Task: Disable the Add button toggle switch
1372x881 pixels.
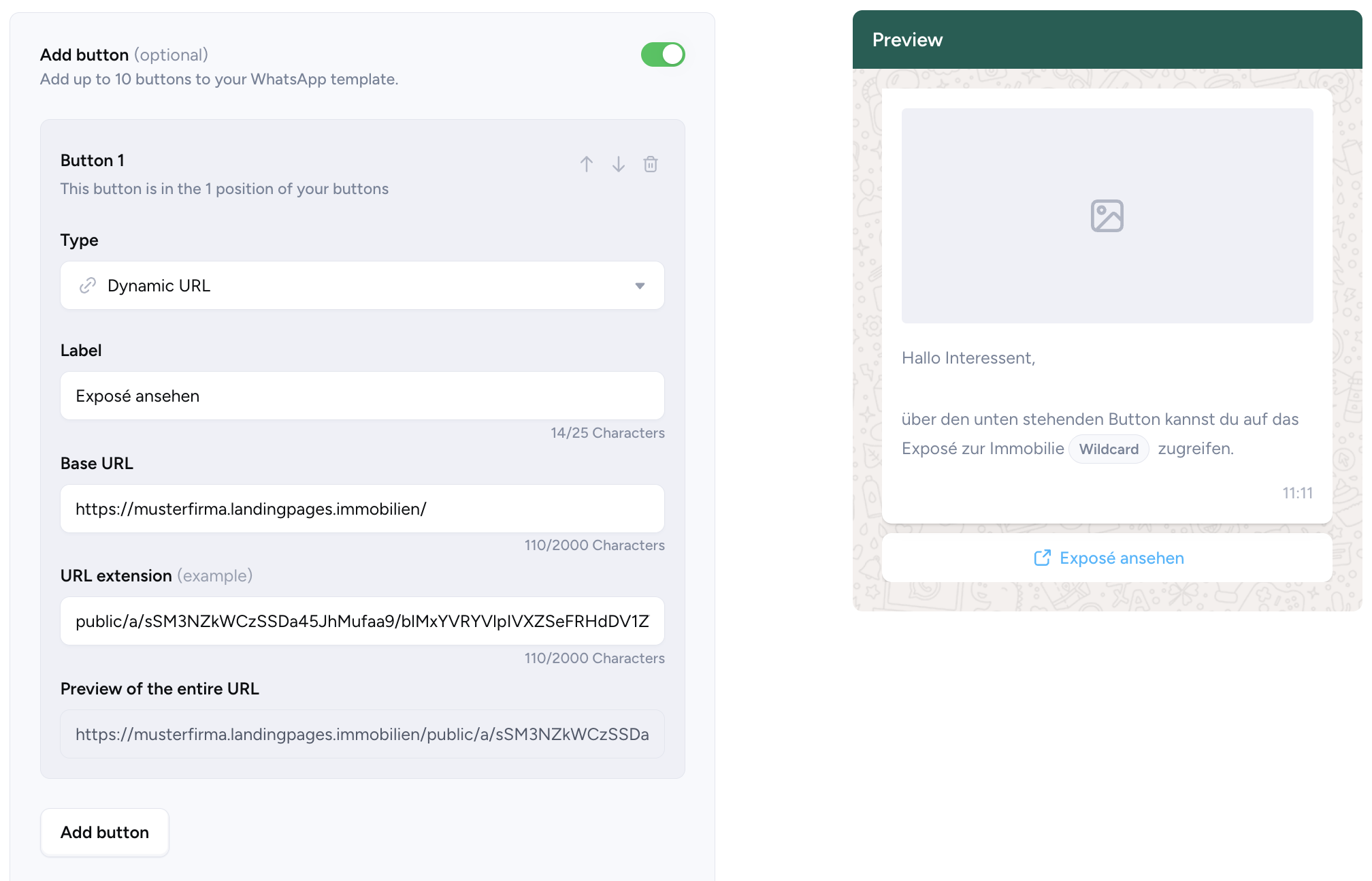Action: tap(663, 54)
